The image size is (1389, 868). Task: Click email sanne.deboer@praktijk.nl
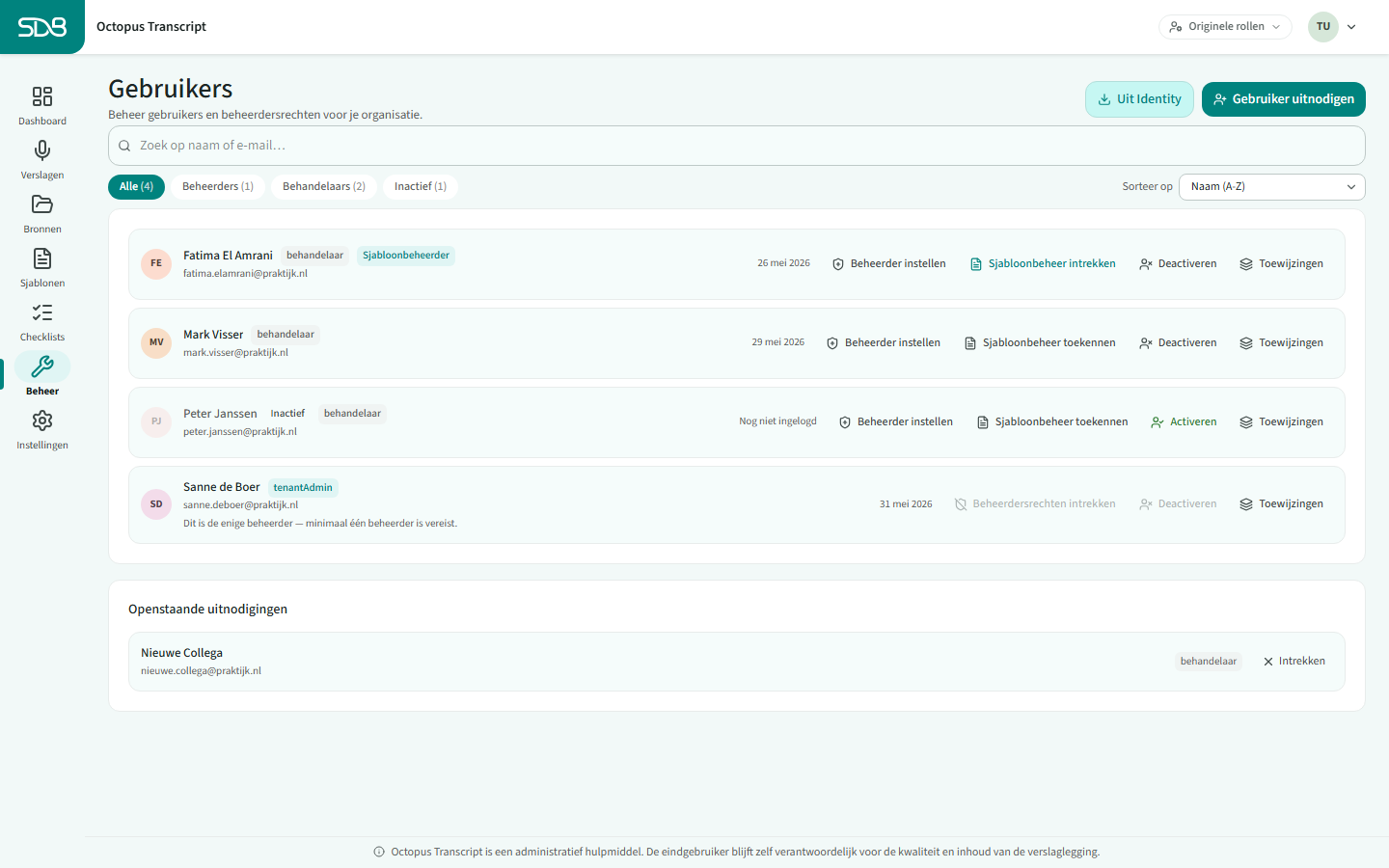click(x=240, y=505)
